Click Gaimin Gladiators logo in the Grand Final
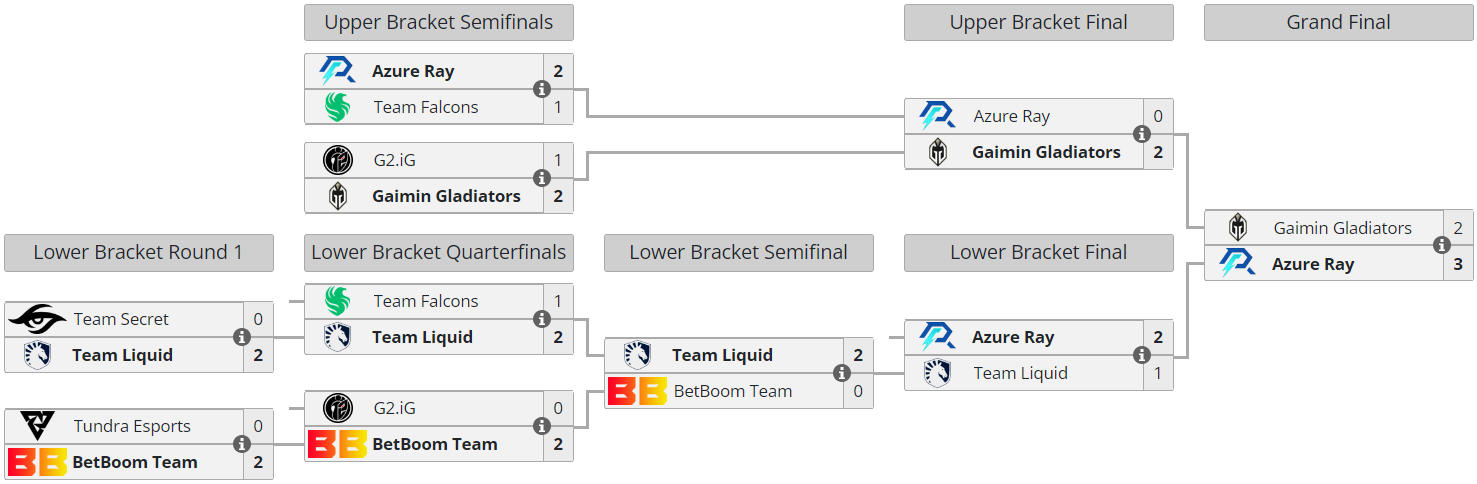 pos(1238,228)
